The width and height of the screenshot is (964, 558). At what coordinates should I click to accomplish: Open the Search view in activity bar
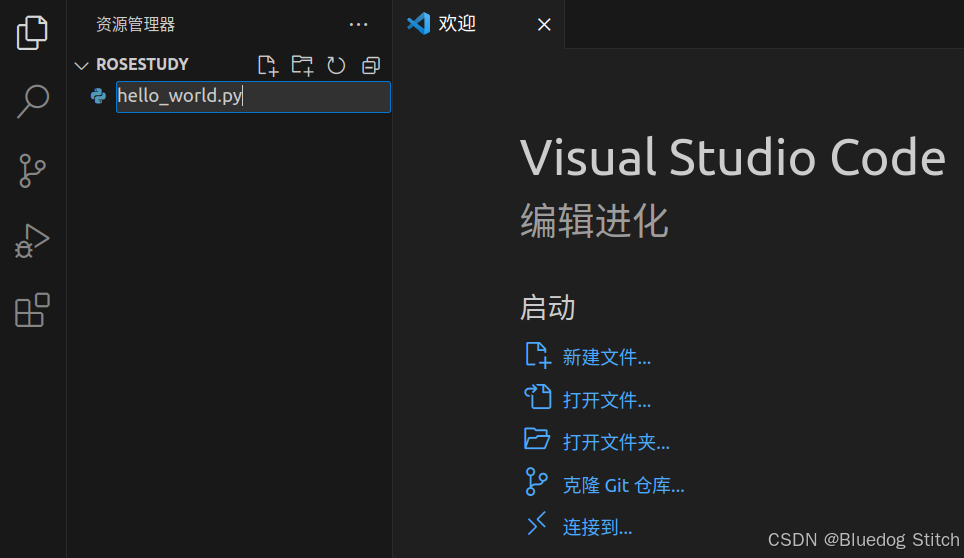click(x=32, y=101)
